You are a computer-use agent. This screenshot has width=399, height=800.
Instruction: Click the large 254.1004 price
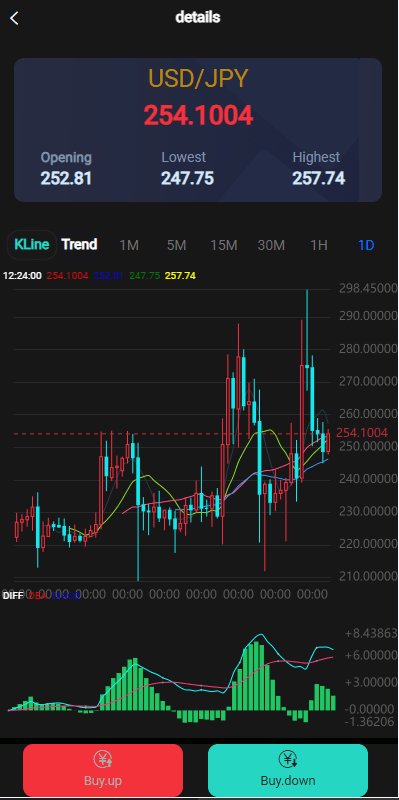pyautogui.click(x=198, y=115)
